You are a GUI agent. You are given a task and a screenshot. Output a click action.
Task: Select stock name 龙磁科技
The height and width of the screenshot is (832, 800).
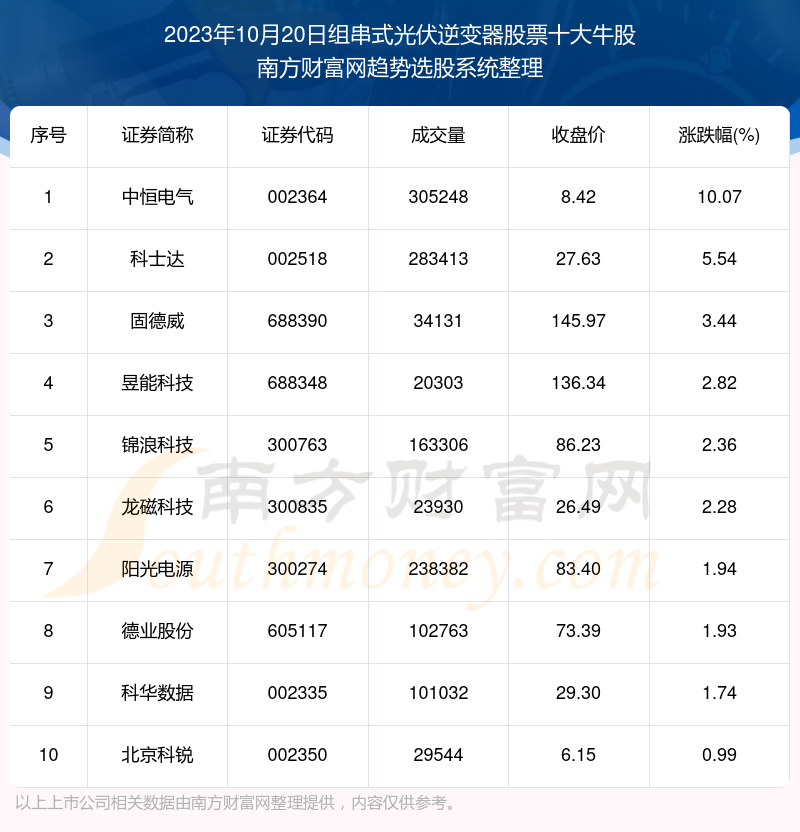(x=158, y=507)
